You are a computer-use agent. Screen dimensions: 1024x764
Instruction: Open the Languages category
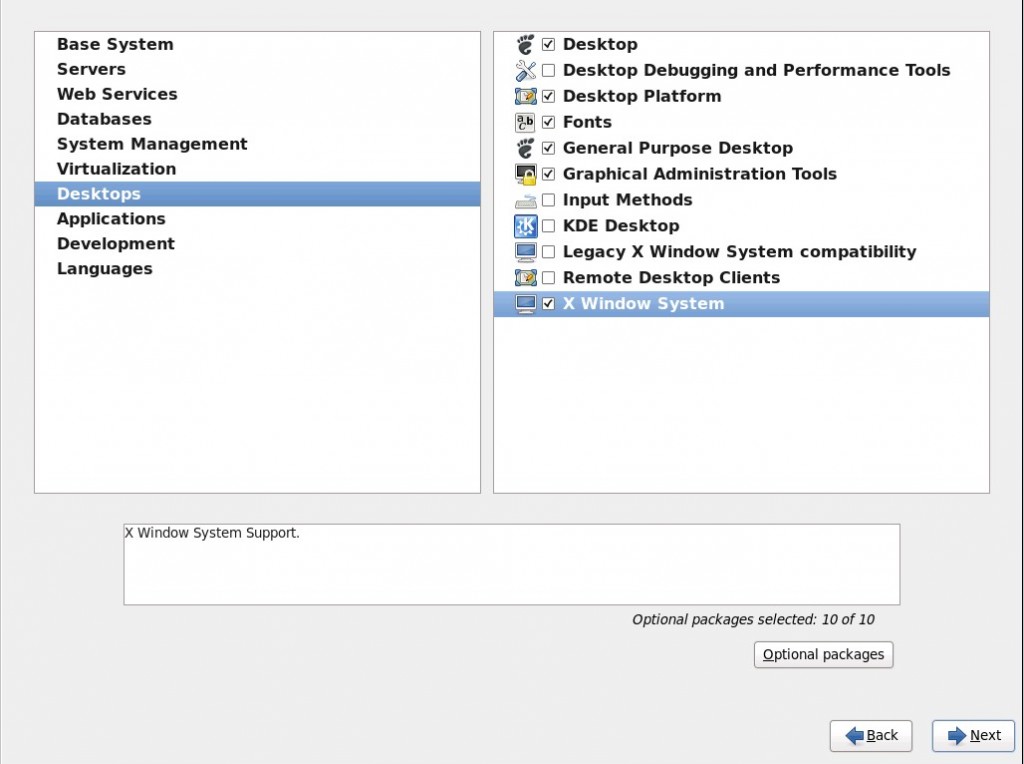[105, 268]
